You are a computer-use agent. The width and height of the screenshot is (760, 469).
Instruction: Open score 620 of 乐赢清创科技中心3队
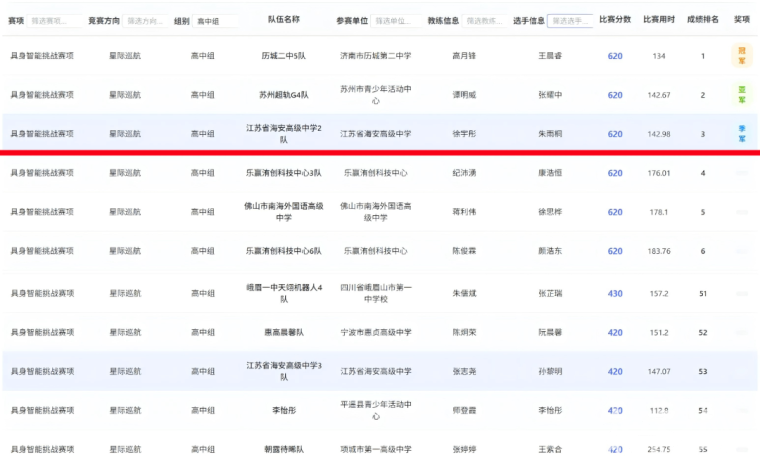tap(615, 173)
